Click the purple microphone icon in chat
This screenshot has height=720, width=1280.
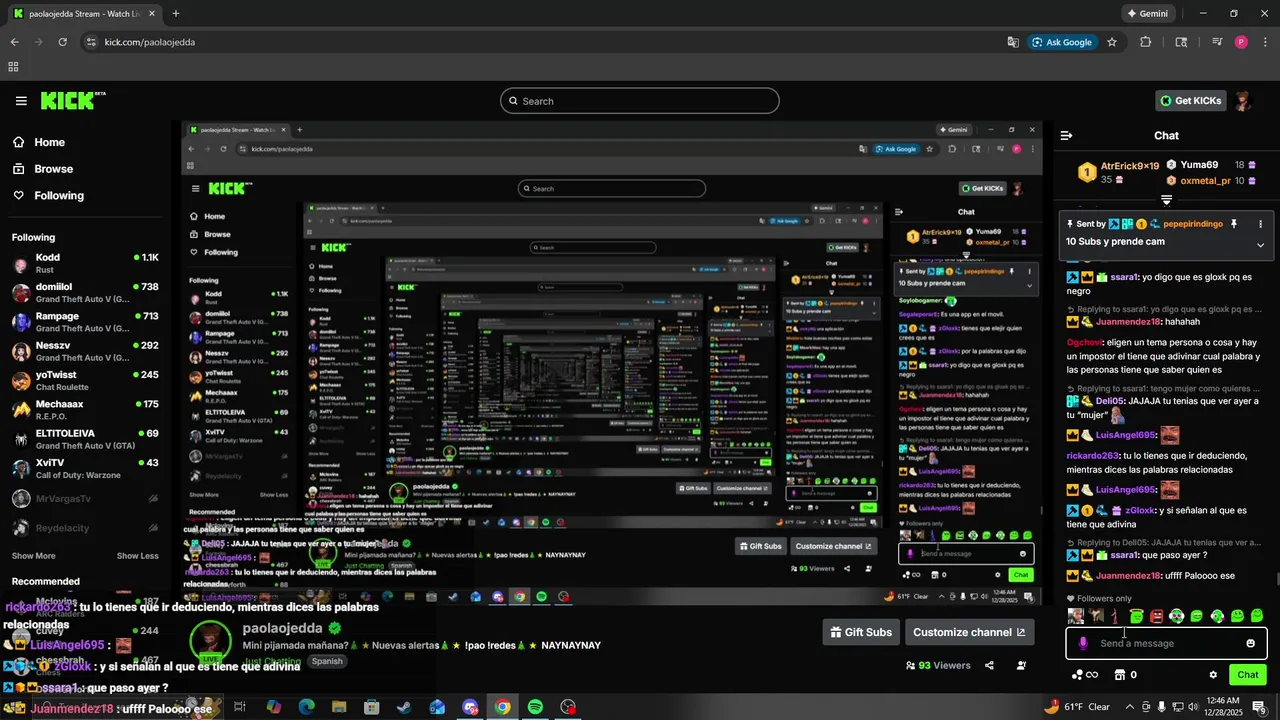pos(1083,643)
